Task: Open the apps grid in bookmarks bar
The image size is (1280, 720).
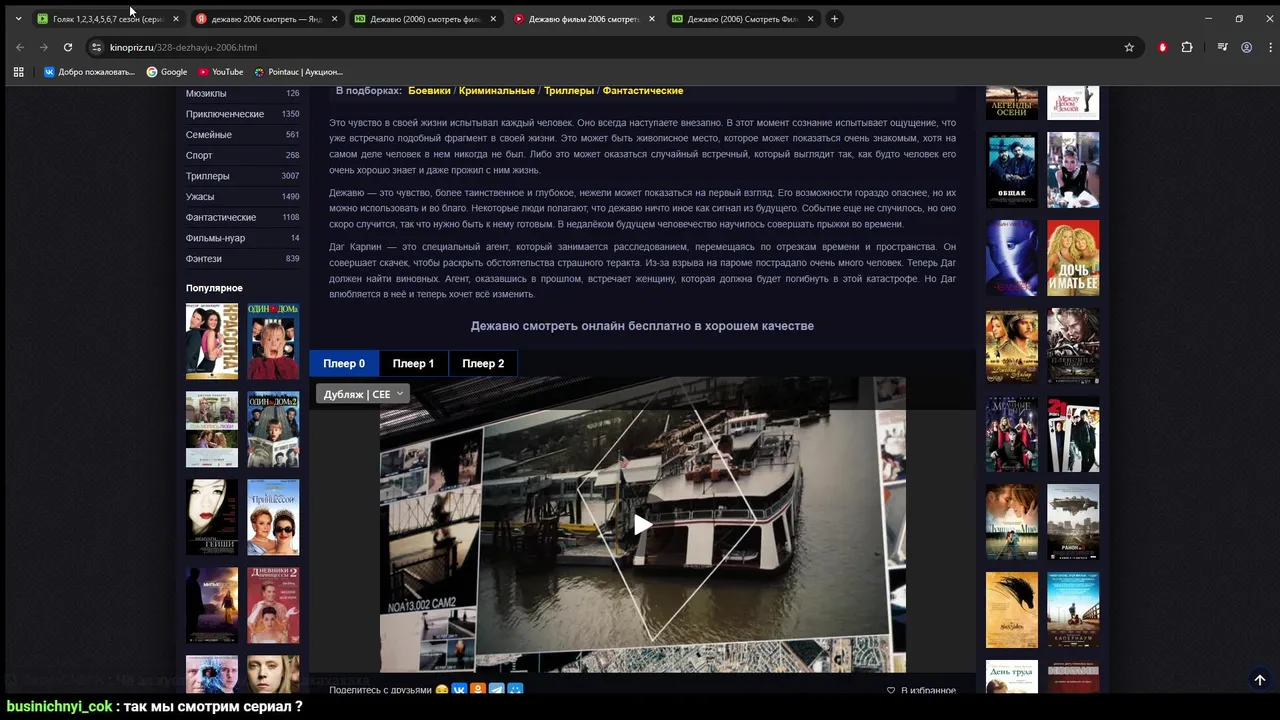Action: pyautogui.click(x=18, y=72)
